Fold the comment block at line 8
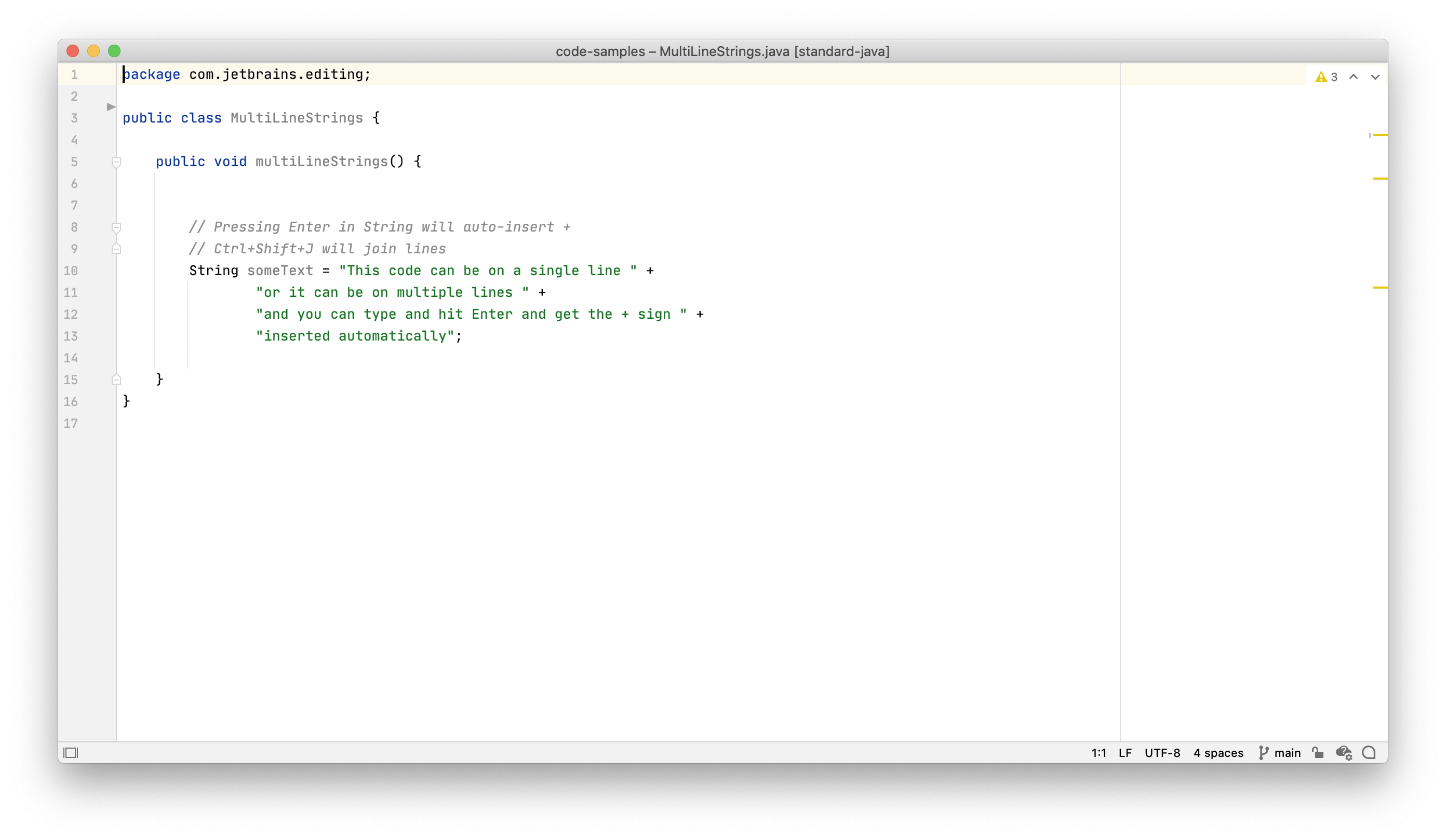Image resolution: width=1446 pixels, height=840 pixels. 117,227
